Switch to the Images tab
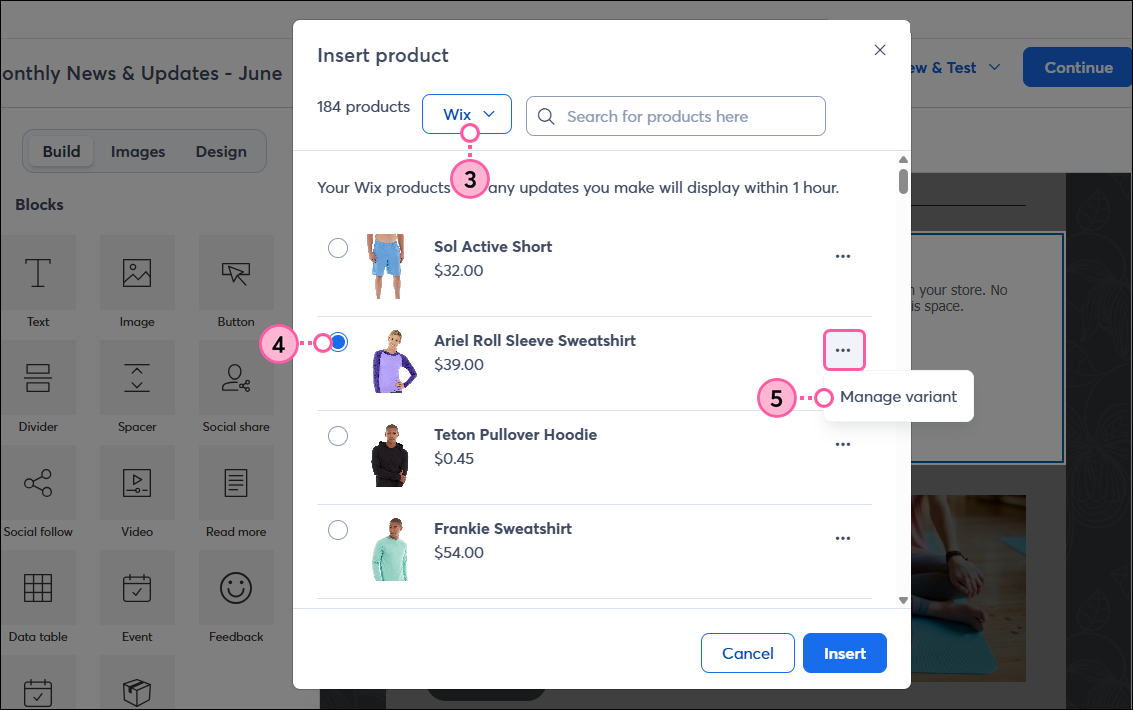Screen dimensions: 1133x710 coord(137,151)
